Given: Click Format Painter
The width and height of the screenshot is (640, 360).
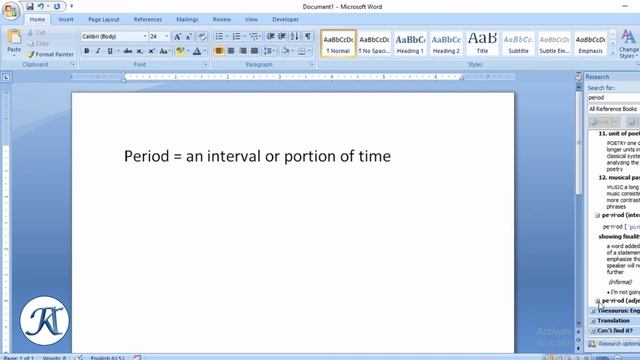Looking at the screenshot, I should [x=51, y=54].
